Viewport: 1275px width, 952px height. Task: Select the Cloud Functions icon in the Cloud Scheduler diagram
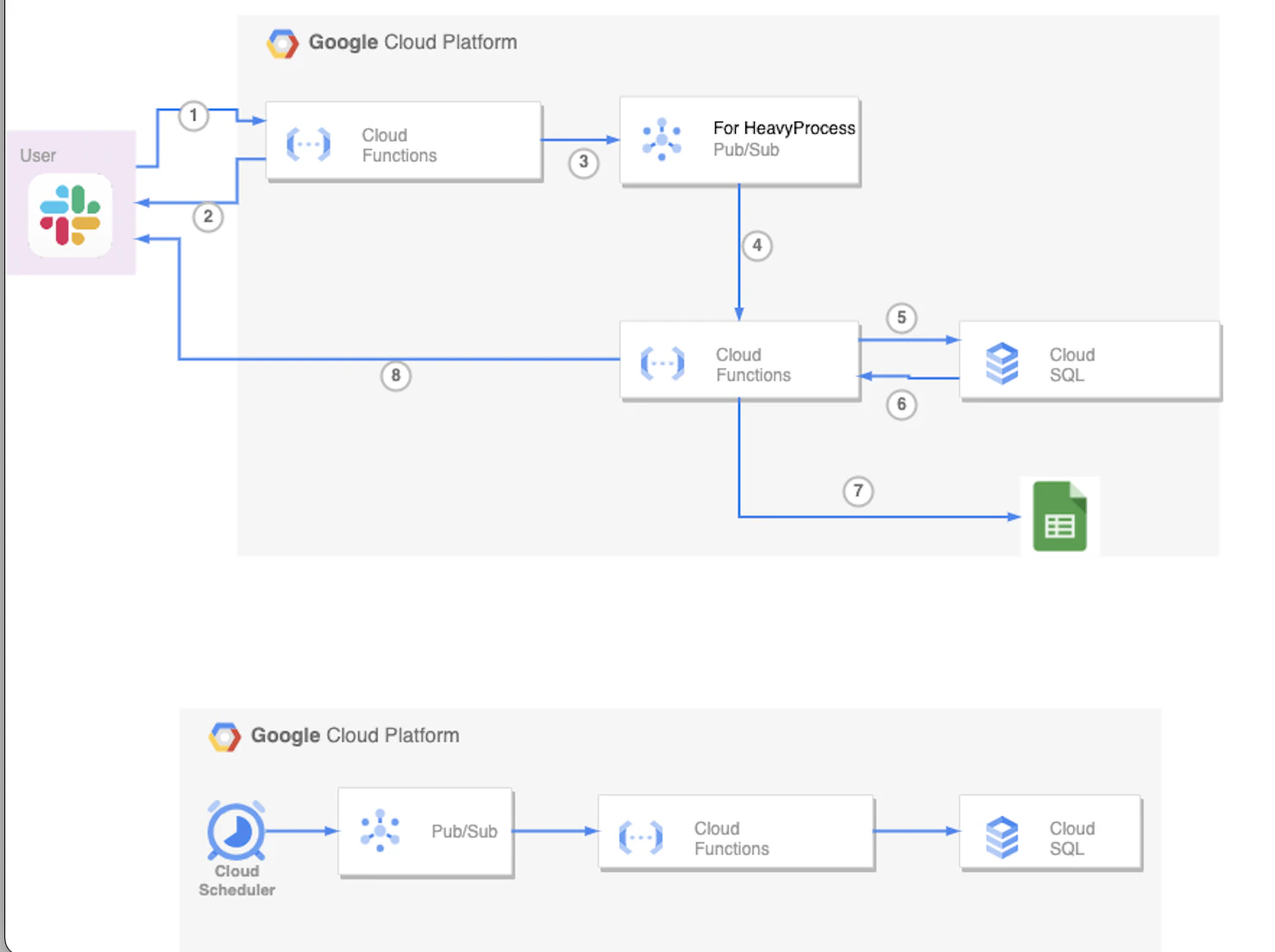click(641, 837)
